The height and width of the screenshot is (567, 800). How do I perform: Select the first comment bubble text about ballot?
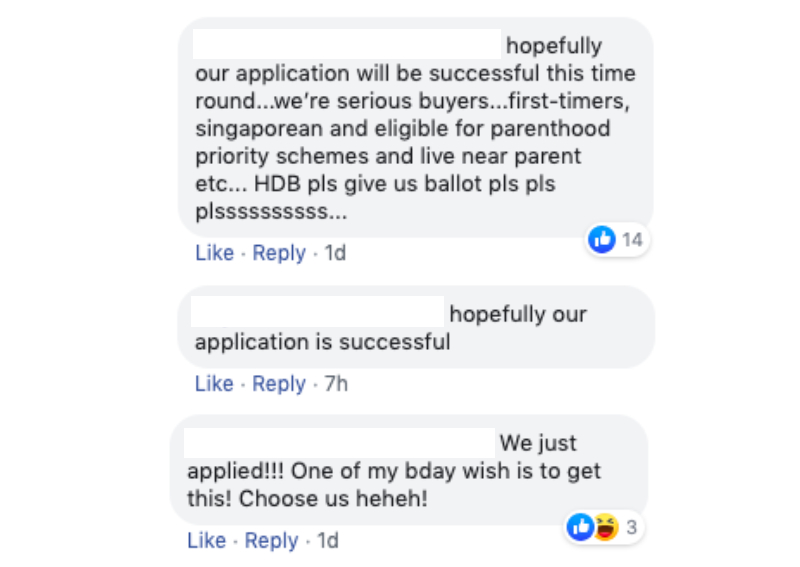pyautogui.click(x=416, y=128)
